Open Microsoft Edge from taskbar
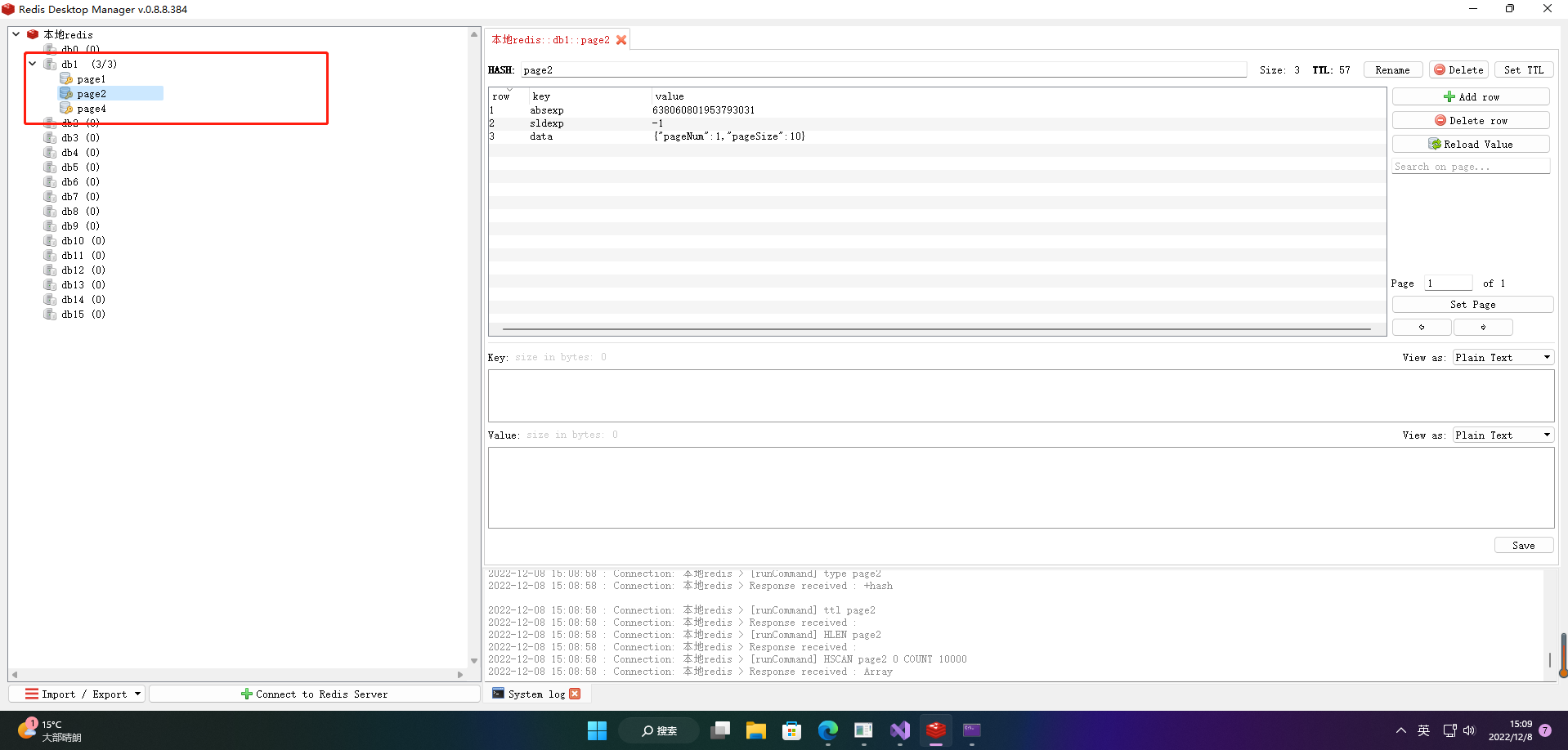1568x750 pixels. (827, 730)
